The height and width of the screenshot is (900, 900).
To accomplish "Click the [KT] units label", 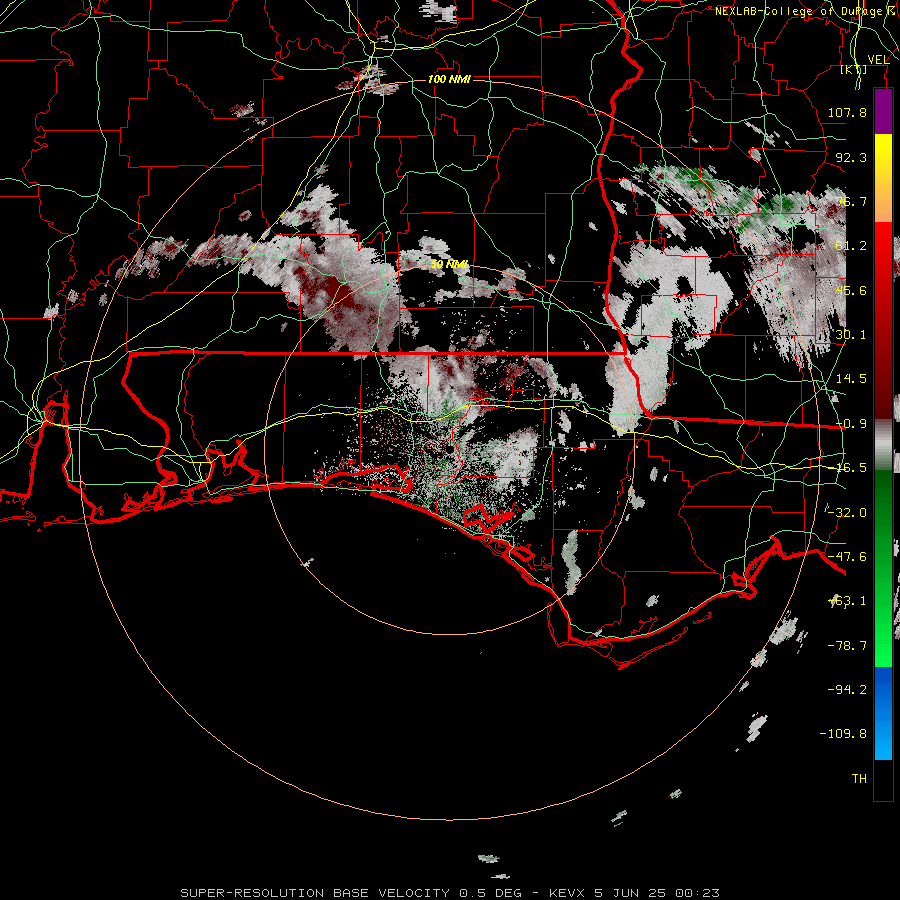I will [x=854, y=69].
